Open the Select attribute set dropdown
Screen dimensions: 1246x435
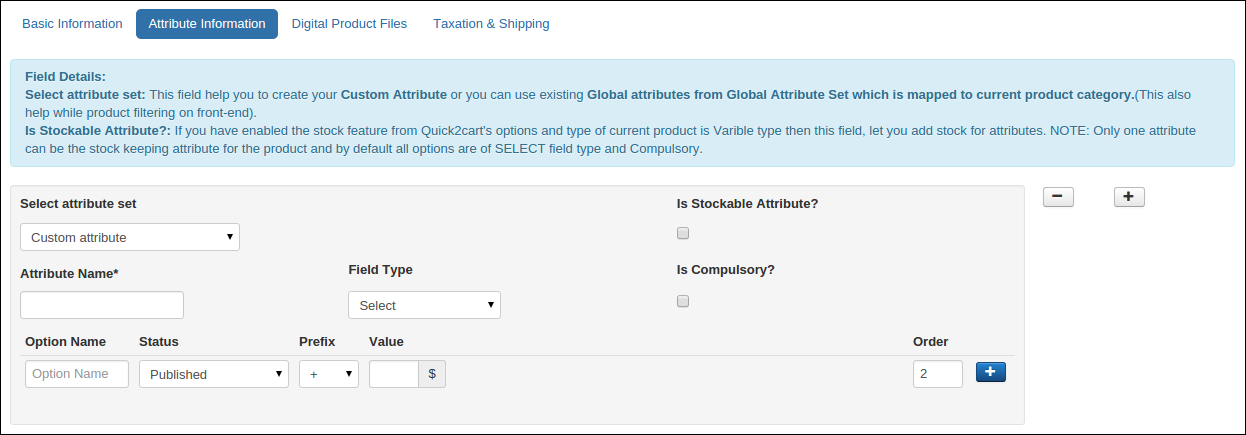click(x=130, y=238)
